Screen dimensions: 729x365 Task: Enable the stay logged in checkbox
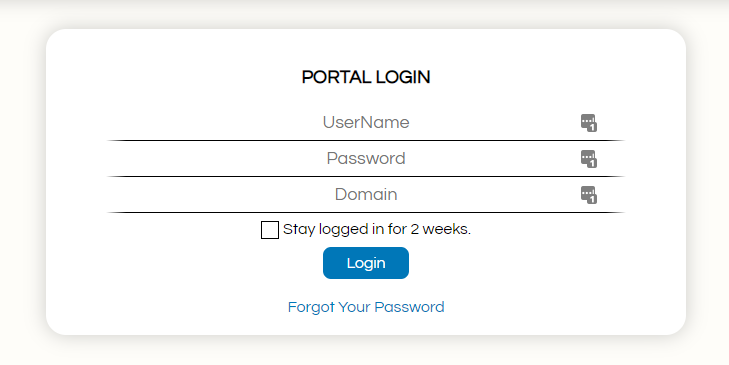click(270, 230)
